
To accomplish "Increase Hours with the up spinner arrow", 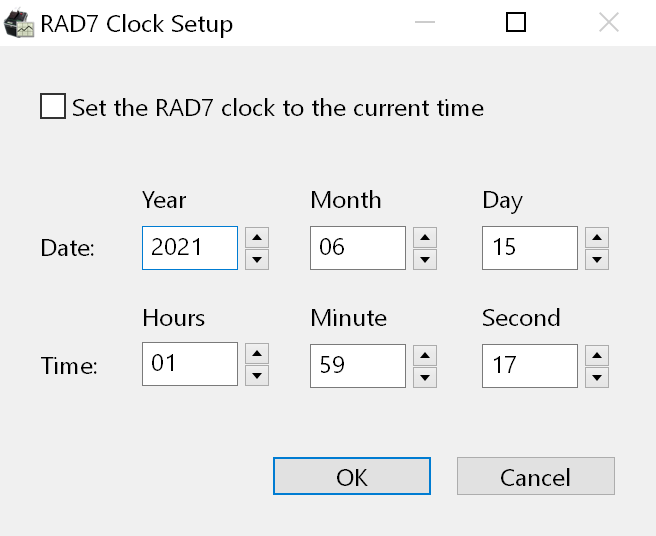I will [x=257, y=354].
